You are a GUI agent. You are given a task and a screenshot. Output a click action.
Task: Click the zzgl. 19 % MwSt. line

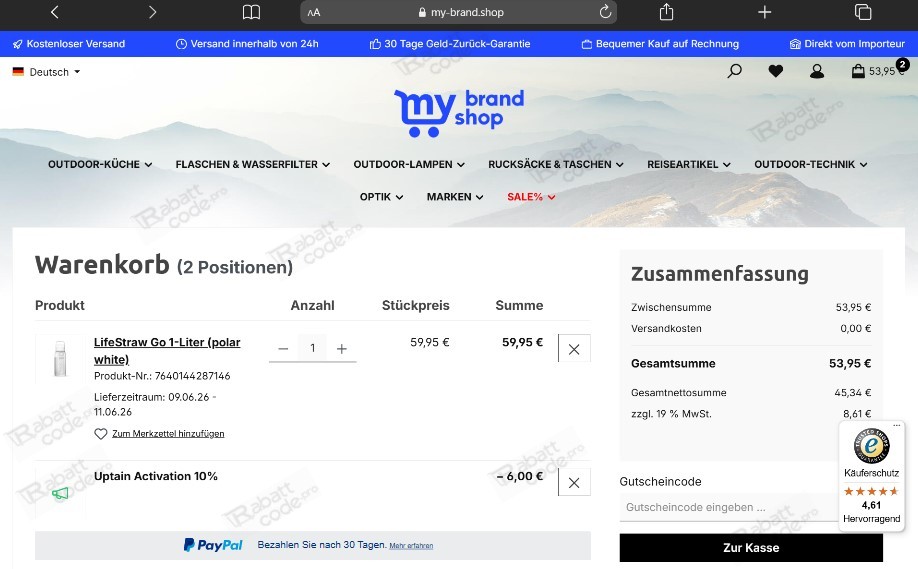(x=751, y=414)
